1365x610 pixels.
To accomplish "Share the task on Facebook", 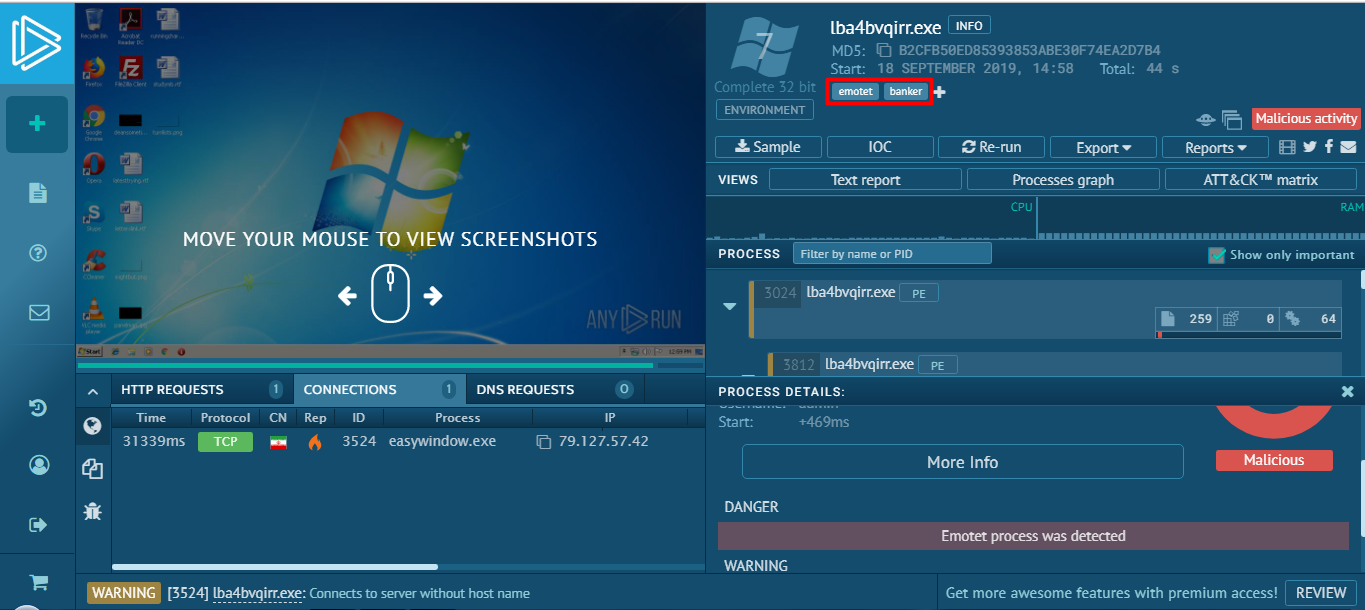I will point(1329,147).
